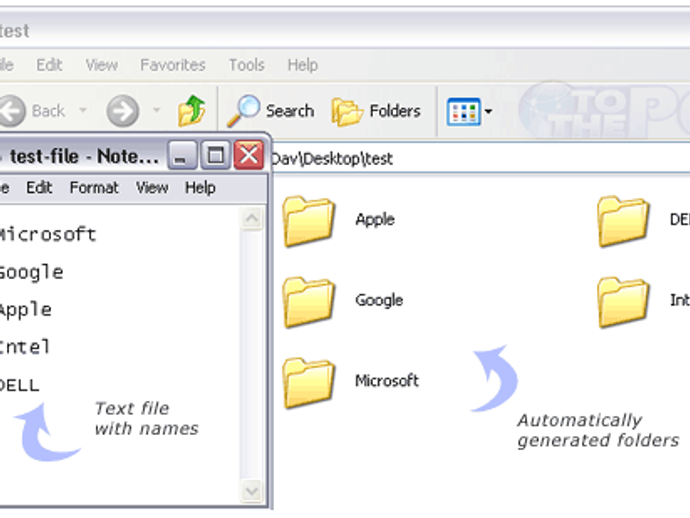Maximize the test-file Notepad window

215,155
